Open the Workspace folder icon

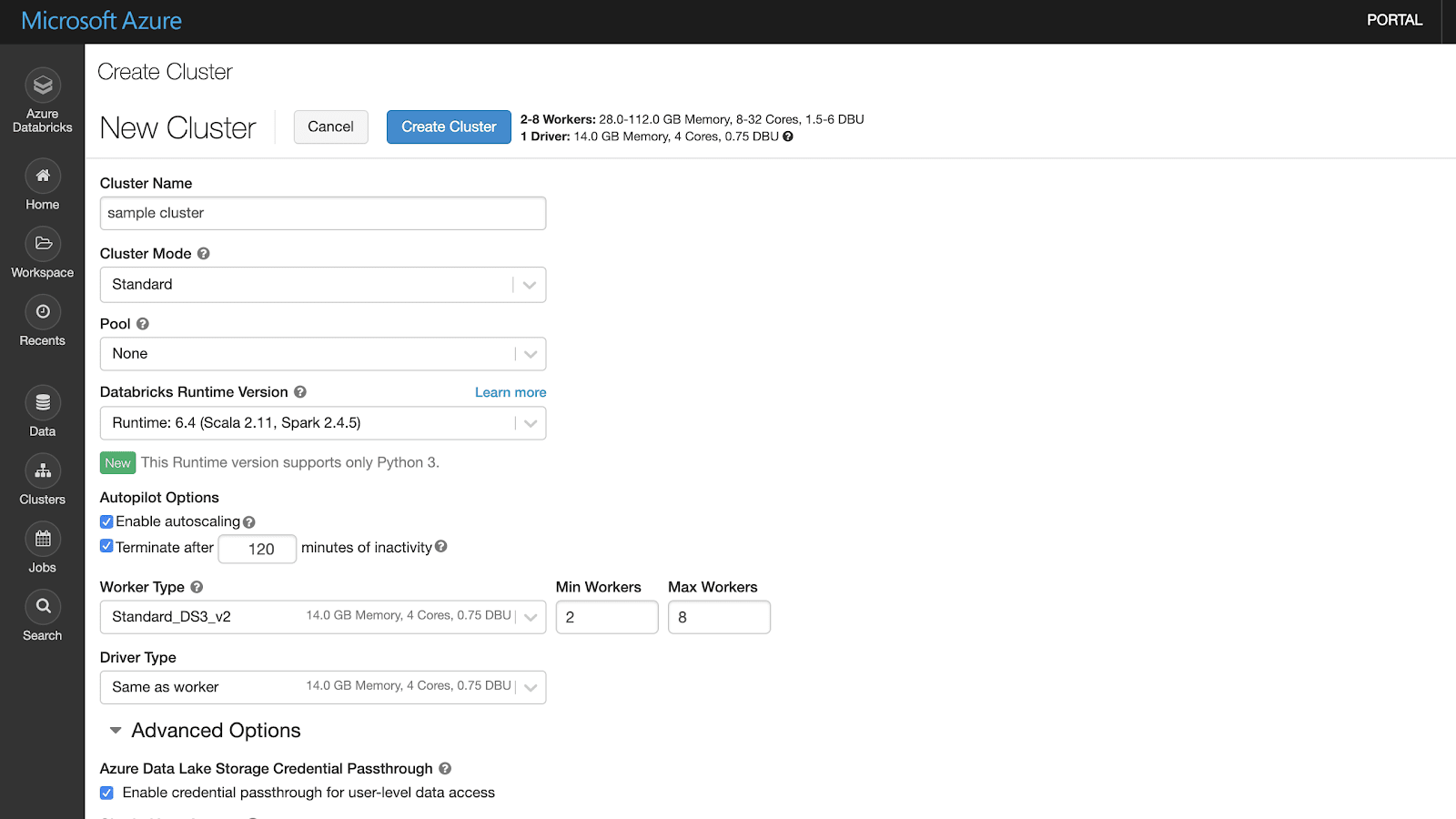(x=43, y=244)
